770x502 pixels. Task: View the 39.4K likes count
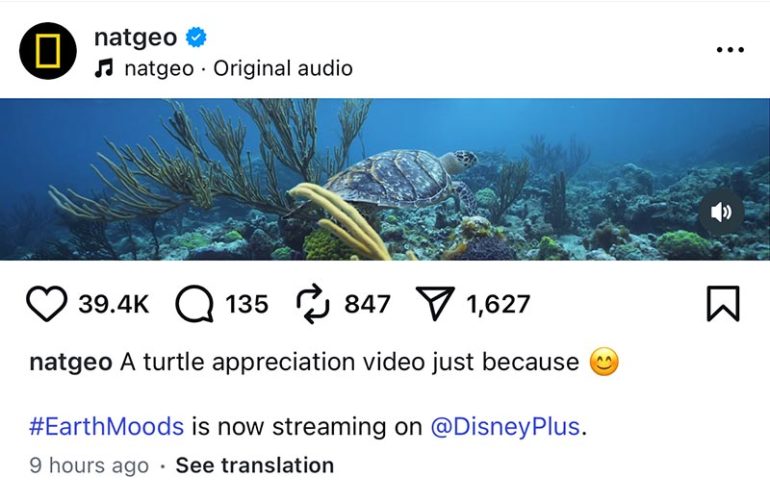[x=113, y=304]
